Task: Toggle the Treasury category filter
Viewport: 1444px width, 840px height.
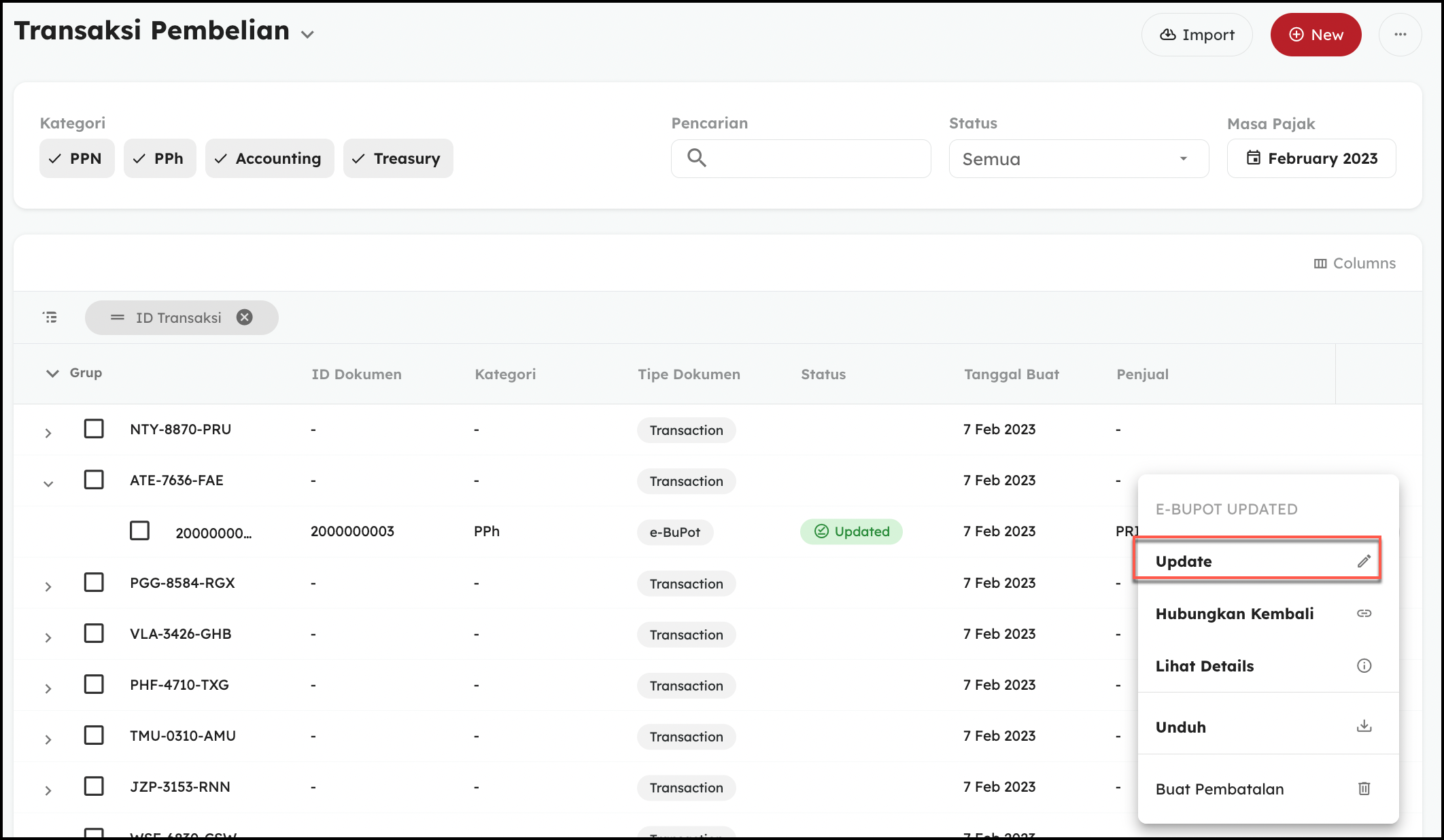Action: tap(398, 158)
